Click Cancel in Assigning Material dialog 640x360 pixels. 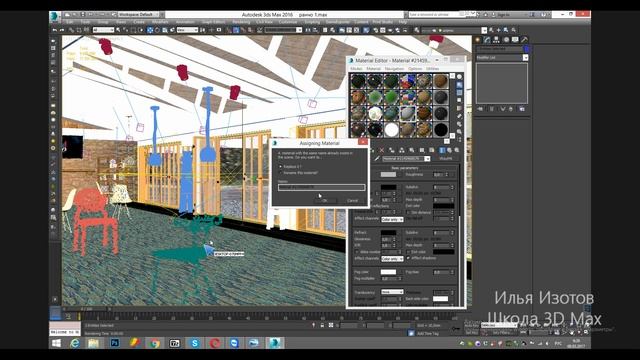tap(352, 200)
